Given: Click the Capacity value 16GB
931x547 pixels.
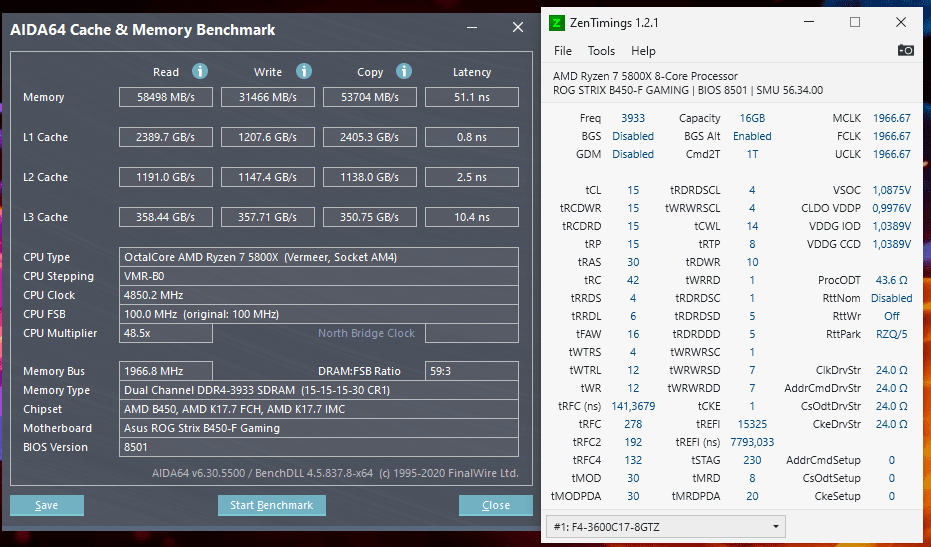Looking at the screenshot, I should point(752,118).
